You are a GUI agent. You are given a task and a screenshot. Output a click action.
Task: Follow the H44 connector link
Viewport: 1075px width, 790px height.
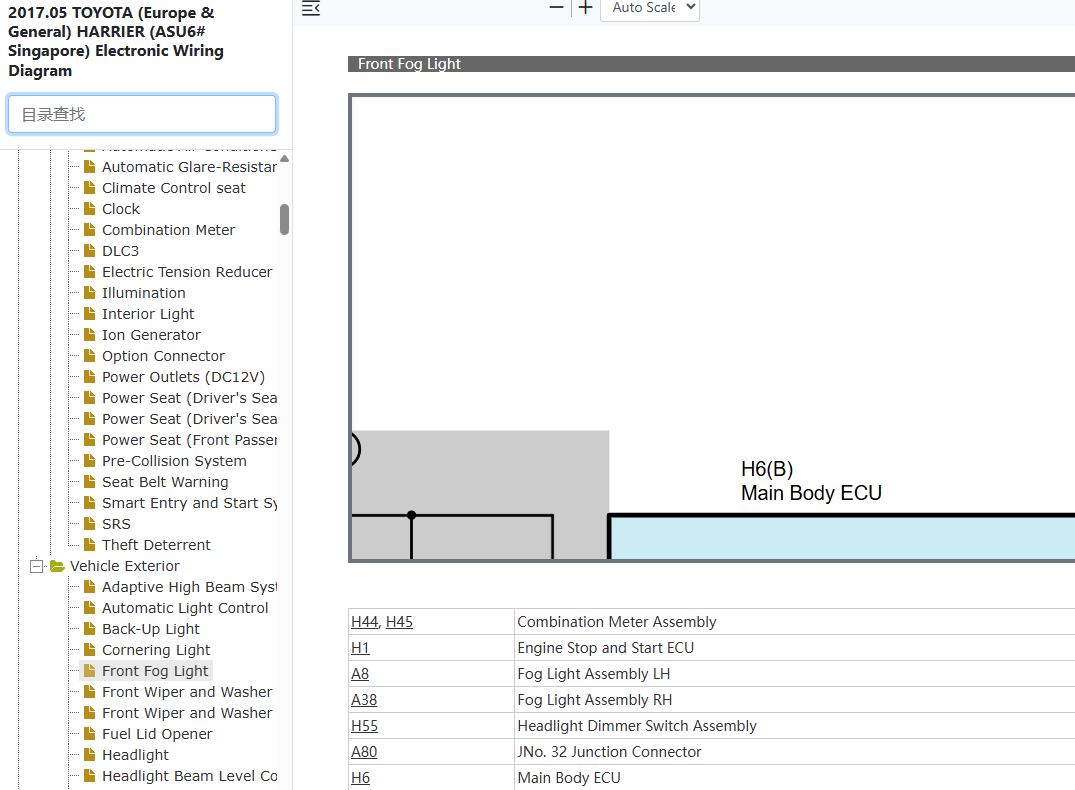[x=365, y=621]
